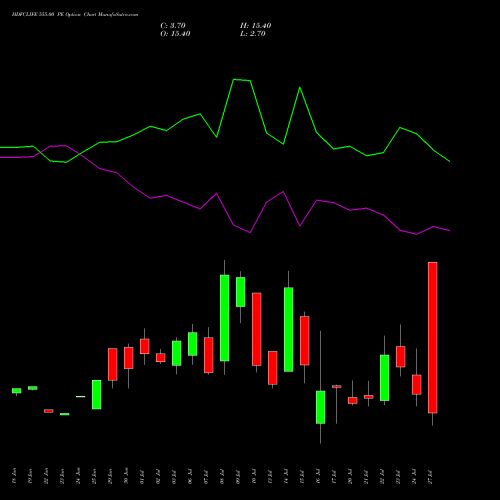Click the 09 Jul date label
Screen dimensions: 500x500
(238, 476)
